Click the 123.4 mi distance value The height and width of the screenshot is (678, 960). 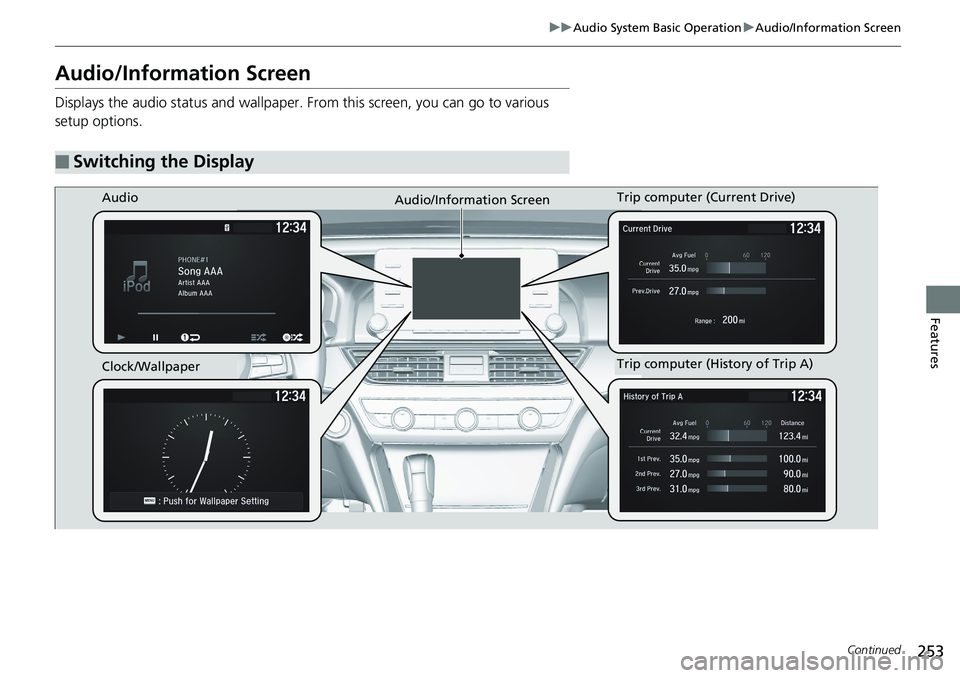793,436
